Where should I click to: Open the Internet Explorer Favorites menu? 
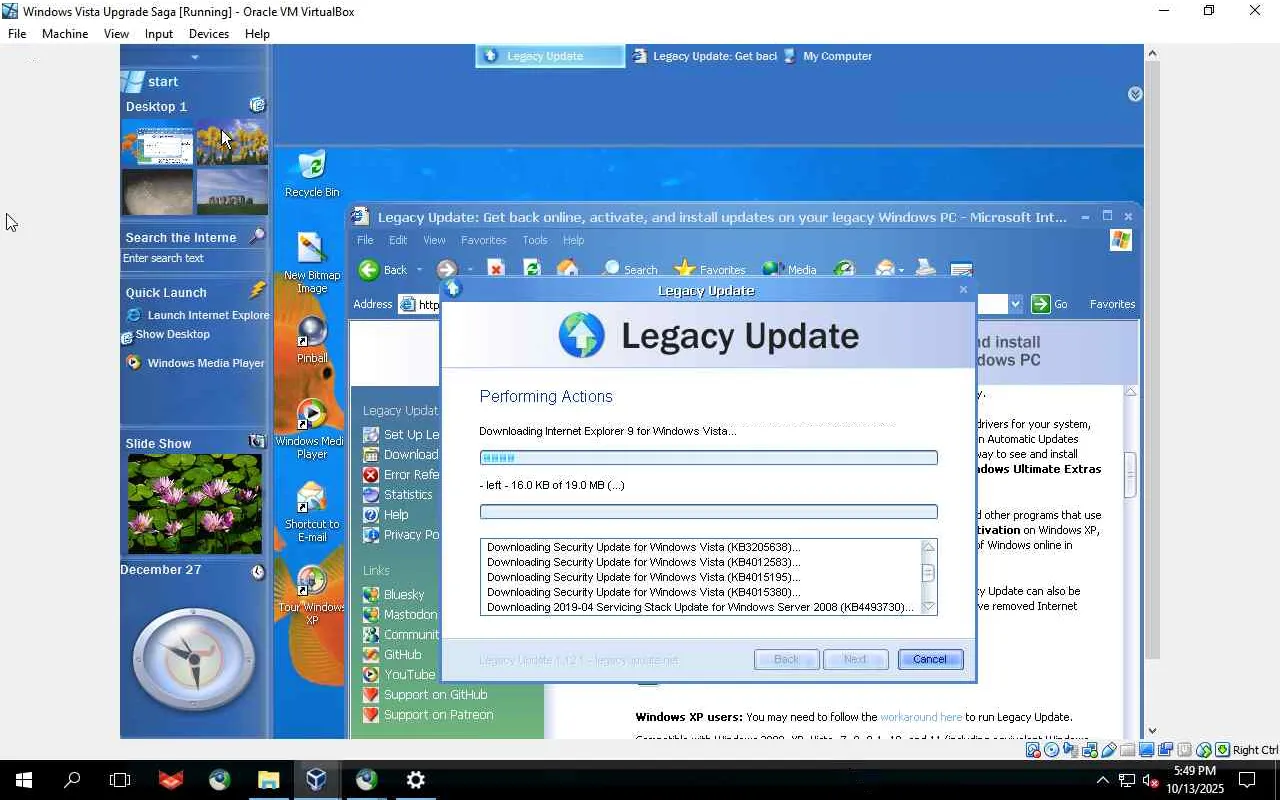click(x=483, y=240)
